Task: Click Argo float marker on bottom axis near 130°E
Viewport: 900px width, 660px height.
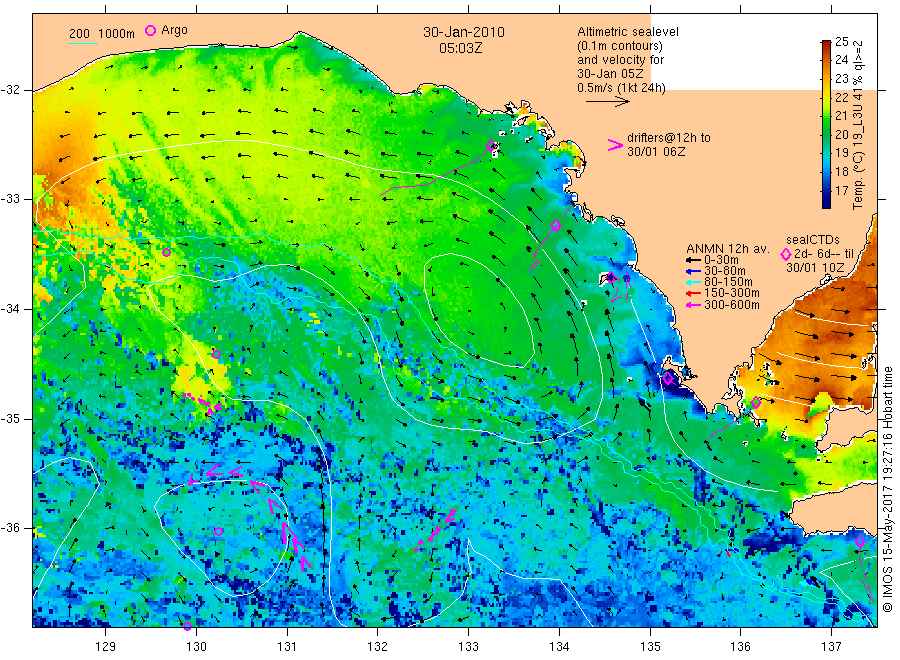Action: (187, 626)
